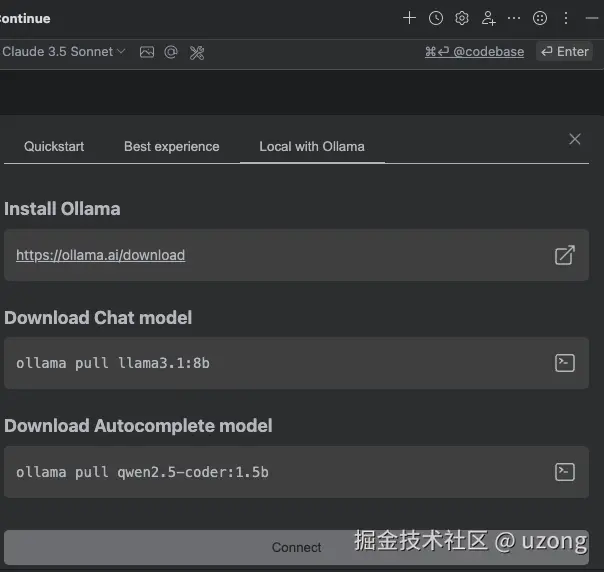The height and width of the screenshot is (572, 604).
Task: Start a new session with the plus icon
Action: pyautogui.click(x=409, y=18)
